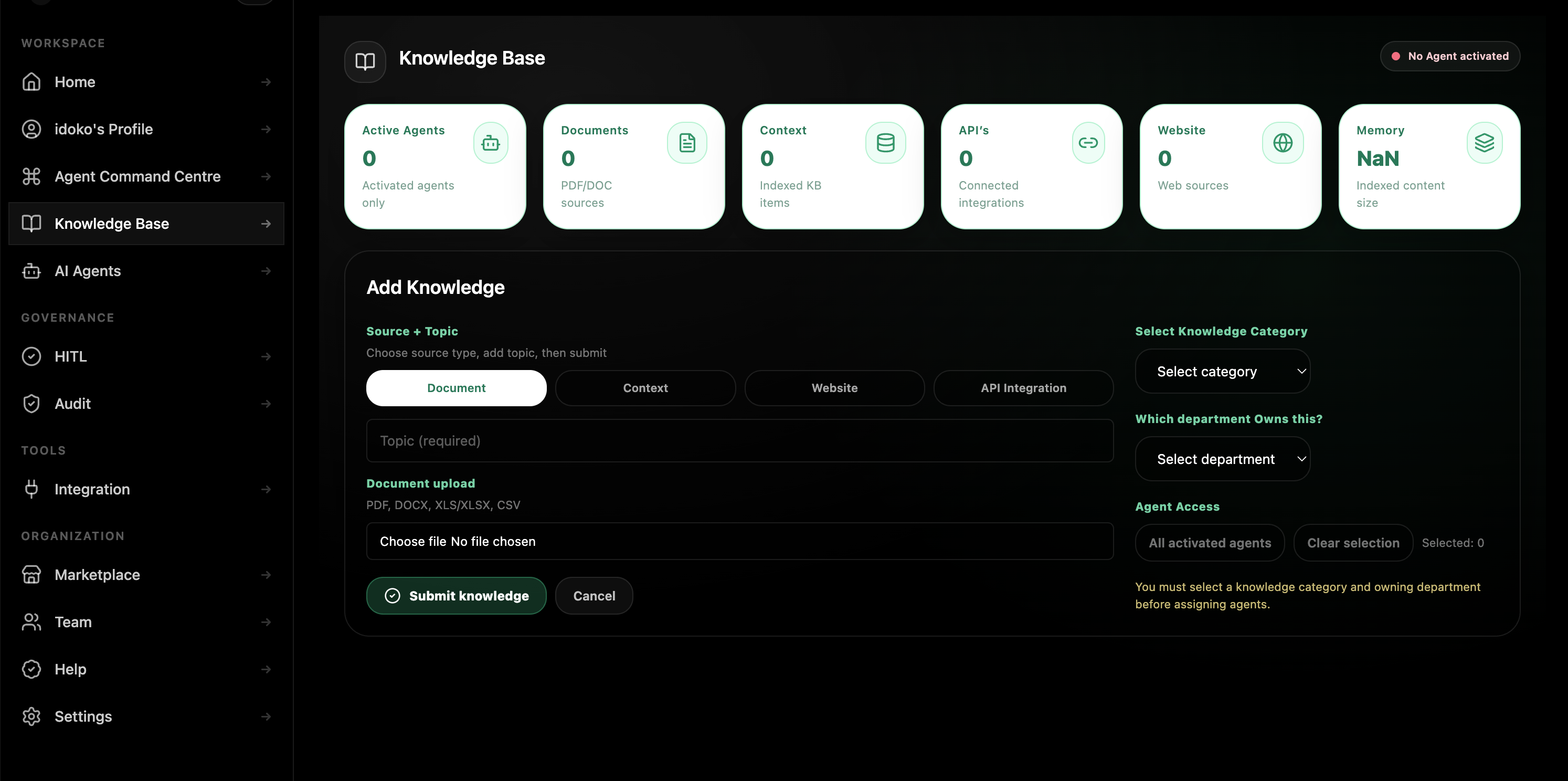Image resolution: width=1568 pixels, height=781 pixels.
Task: Expand Agent Command Centre arrow
Action: coord(266,176)
